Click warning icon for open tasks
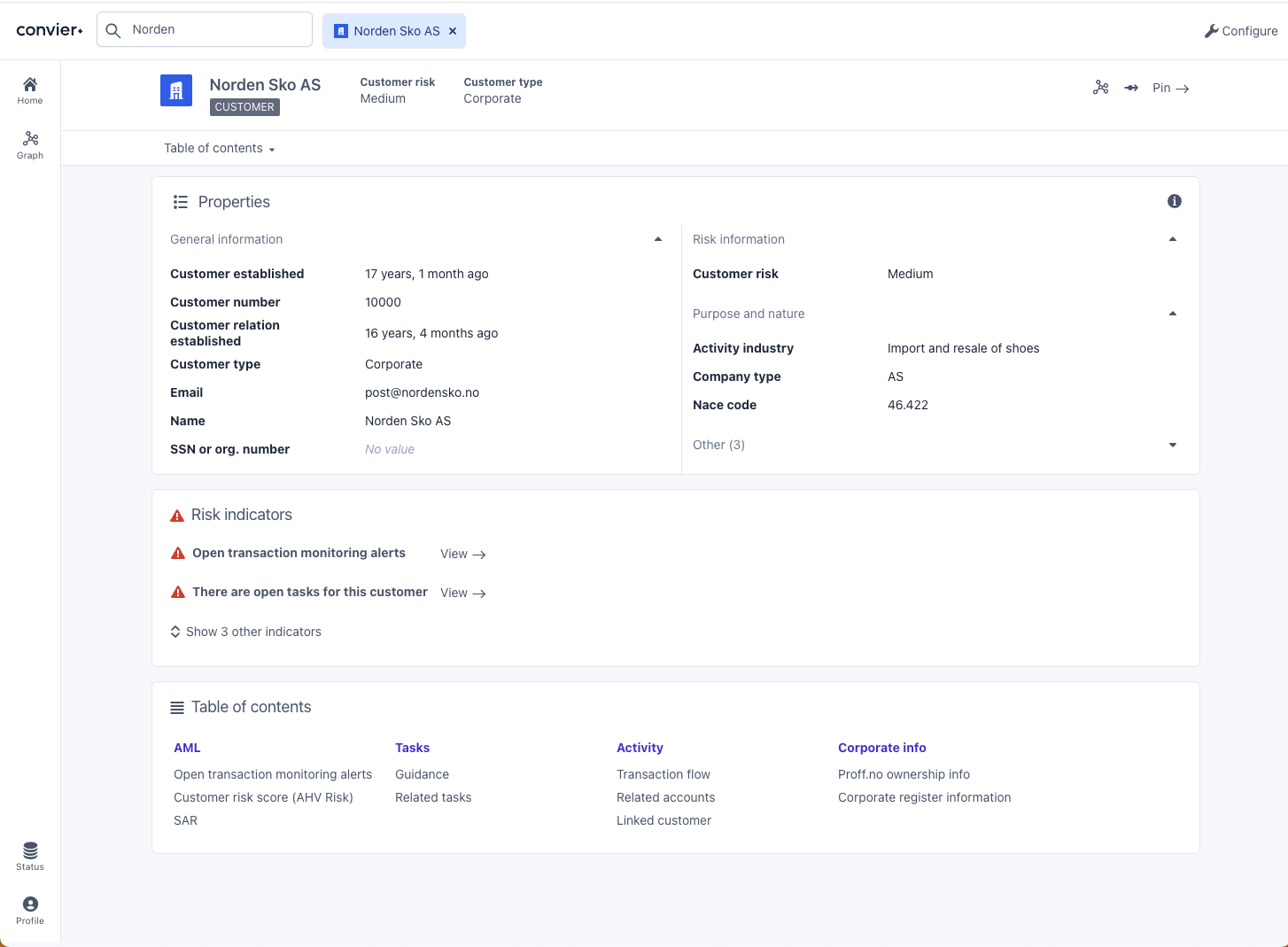 [x=178, y=592]
